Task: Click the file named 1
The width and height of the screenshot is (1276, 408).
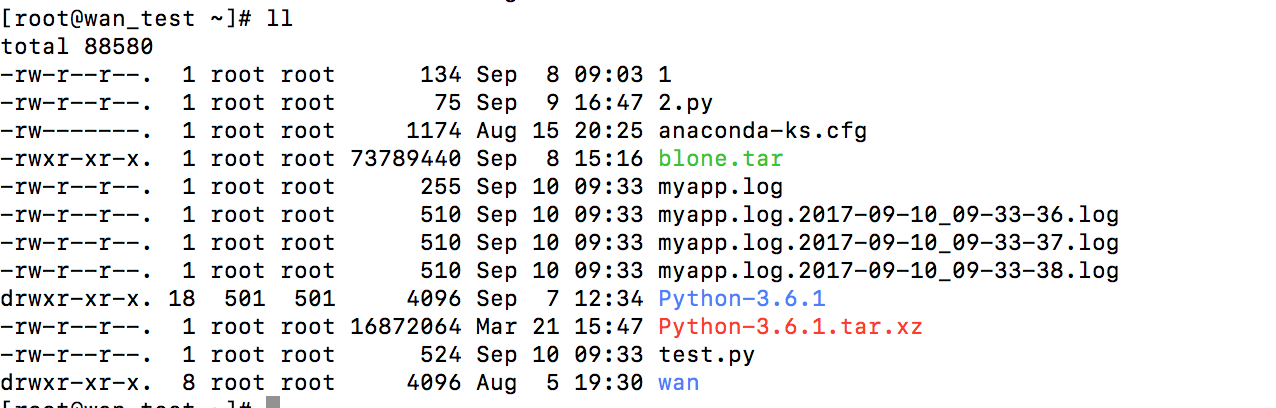Action: coord(664,75)
